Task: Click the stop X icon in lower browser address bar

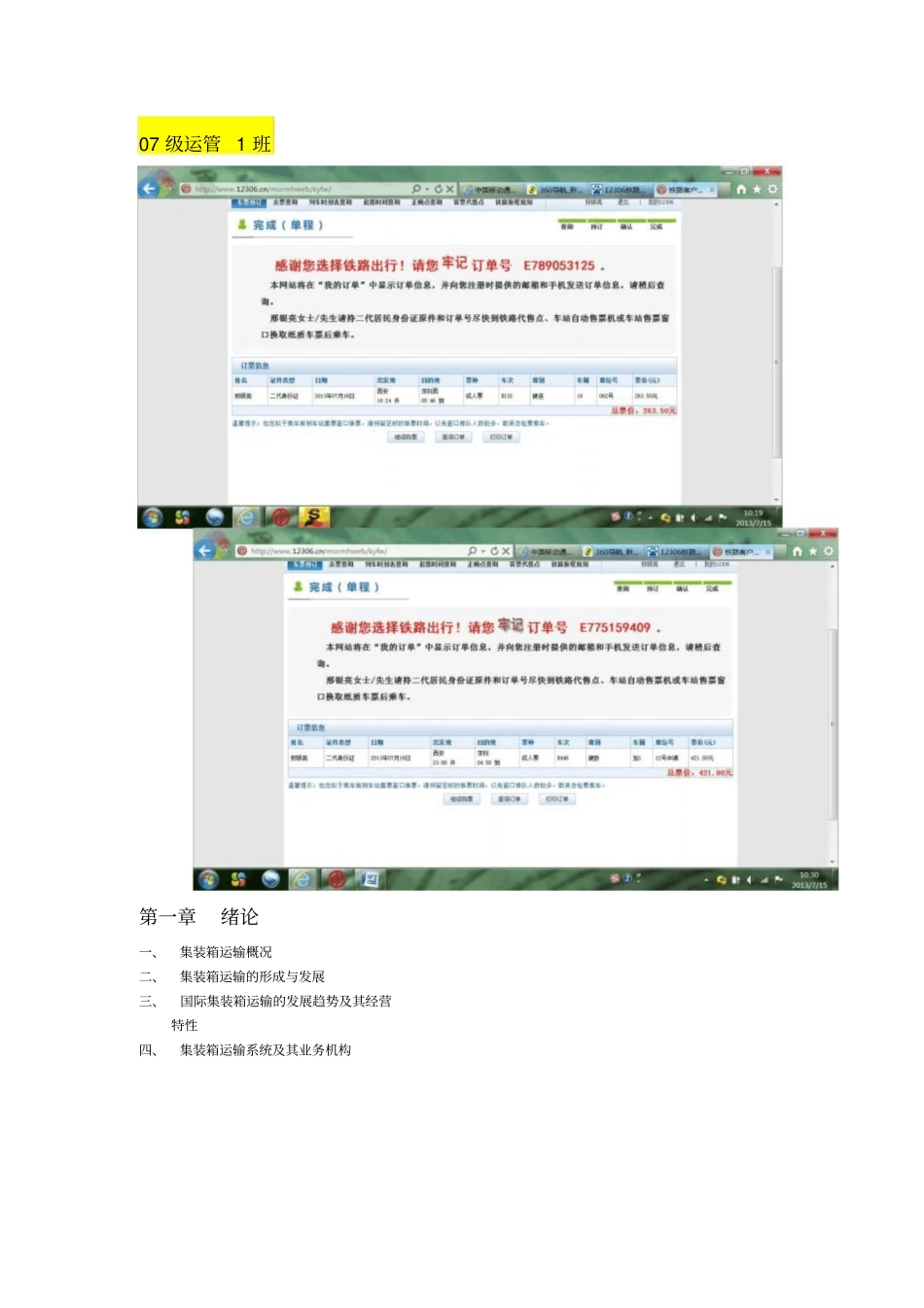Action: tap(507, 551)
